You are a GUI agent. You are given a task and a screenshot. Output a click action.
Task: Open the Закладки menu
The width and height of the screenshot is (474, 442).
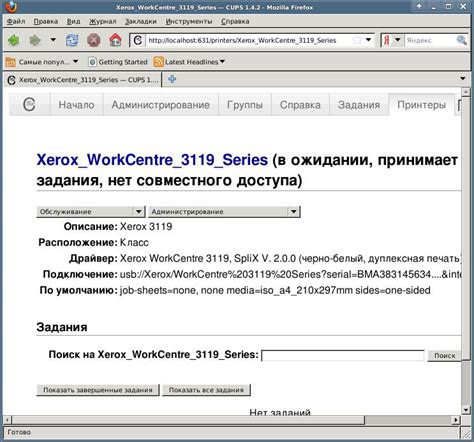[x=141, y=21]
